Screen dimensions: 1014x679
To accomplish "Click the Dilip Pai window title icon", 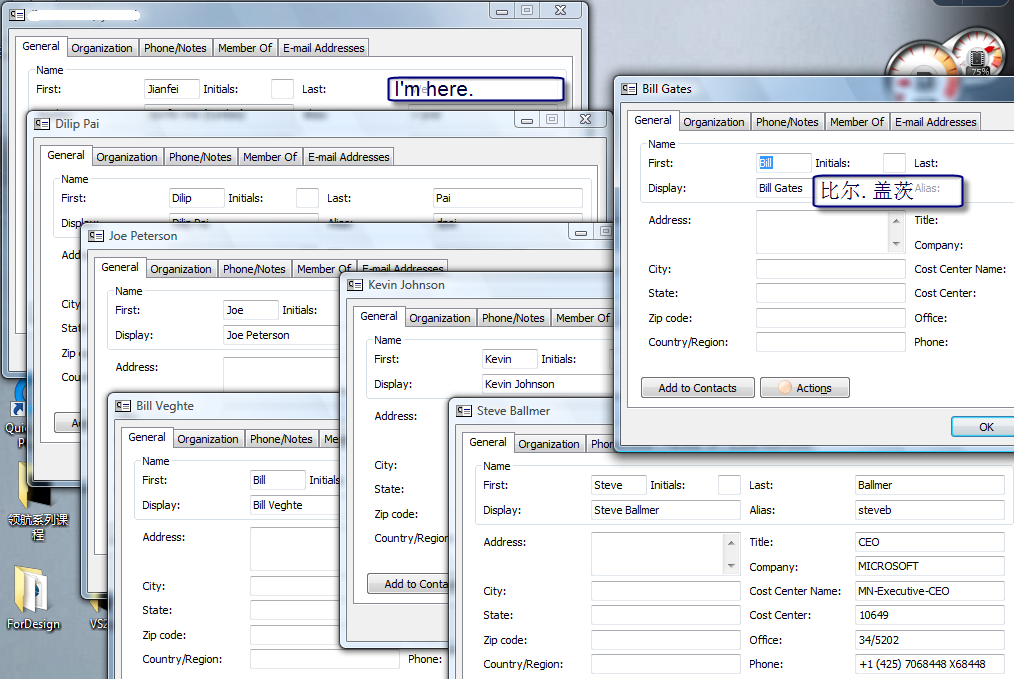I will (x=42, y=124).
